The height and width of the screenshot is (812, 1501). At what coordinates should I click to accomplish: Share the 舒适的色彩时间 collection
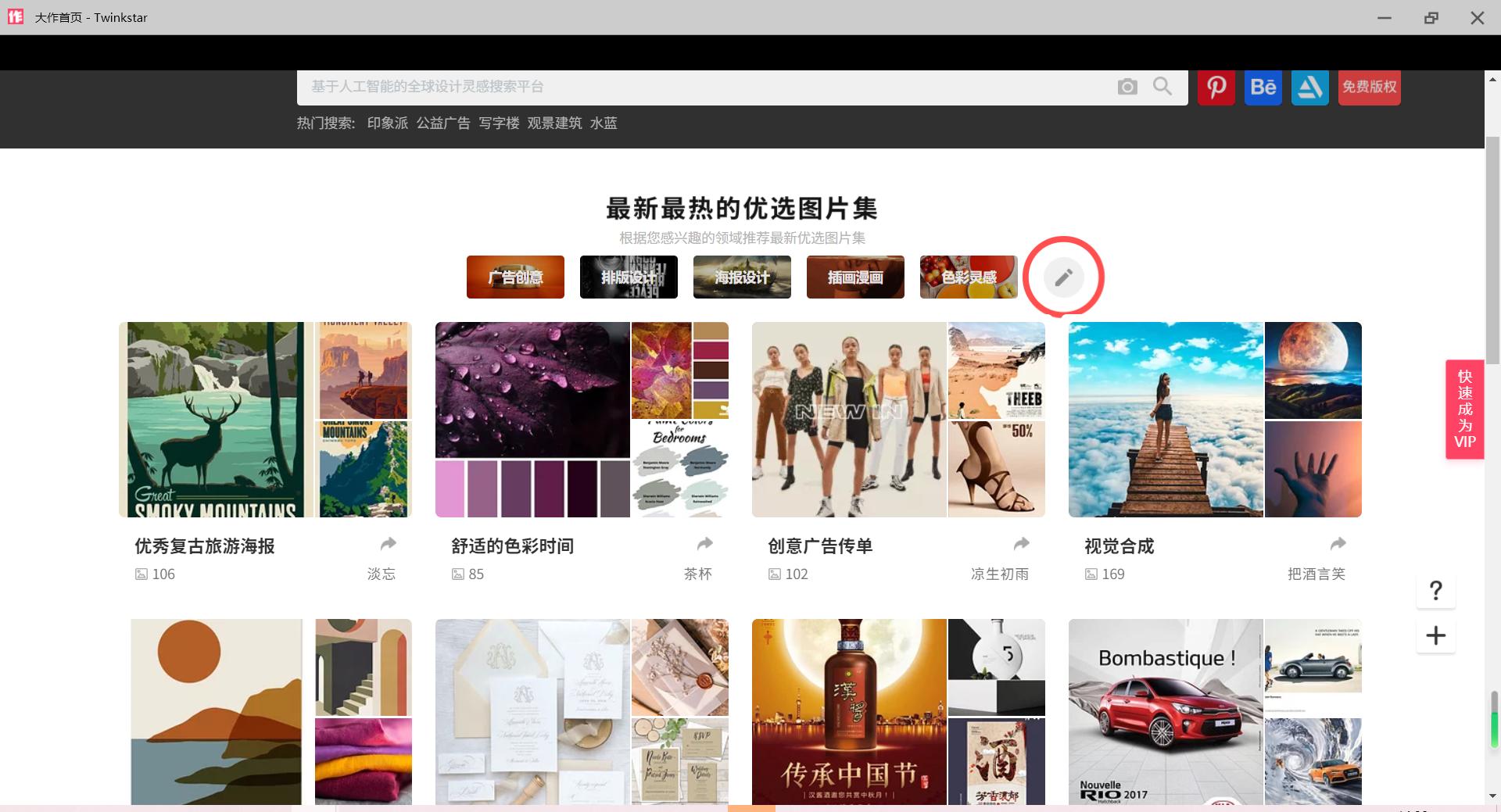(705, 543)
